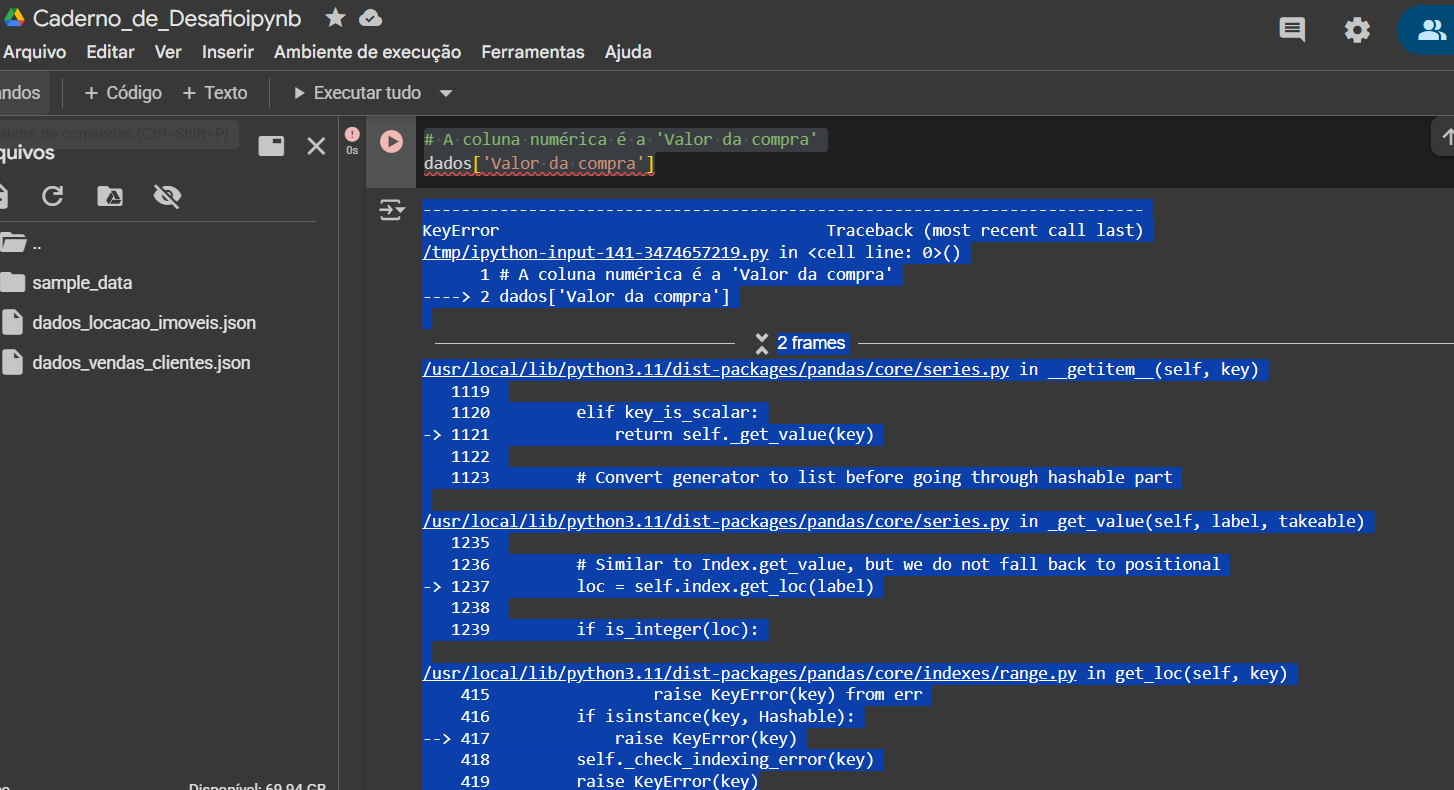Screen dimensions: 1454x790
Task: Open the comments icon
Action: point(1292,29)
